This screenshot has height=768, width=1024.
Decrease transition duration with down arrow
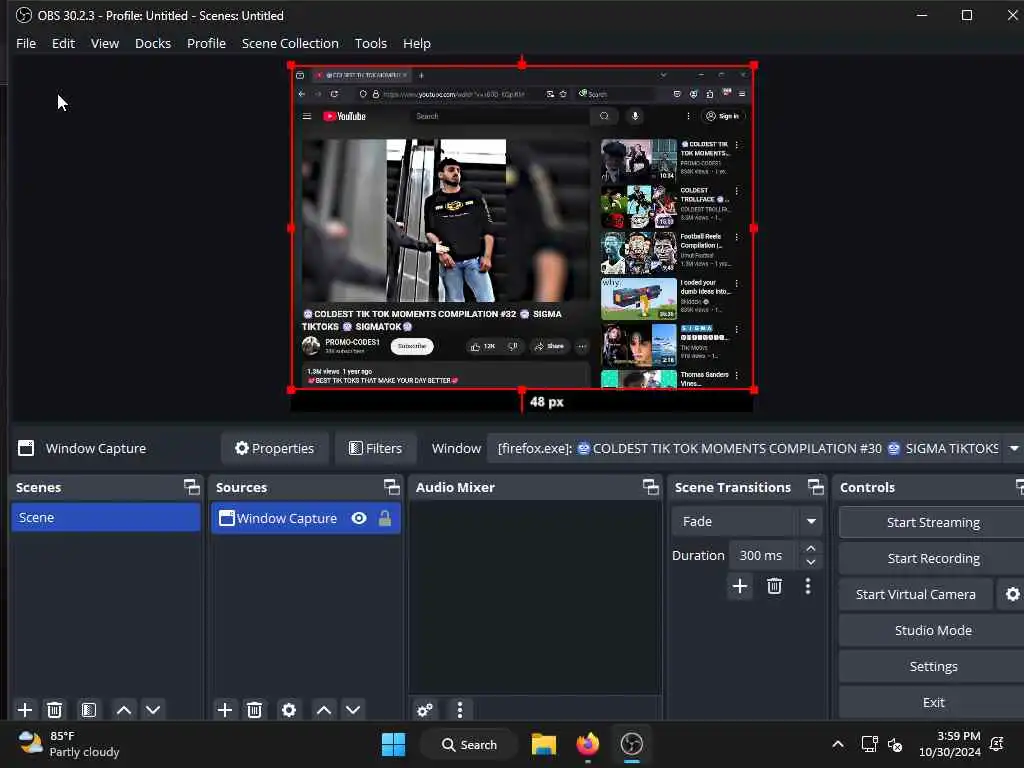tap(810, 562)
